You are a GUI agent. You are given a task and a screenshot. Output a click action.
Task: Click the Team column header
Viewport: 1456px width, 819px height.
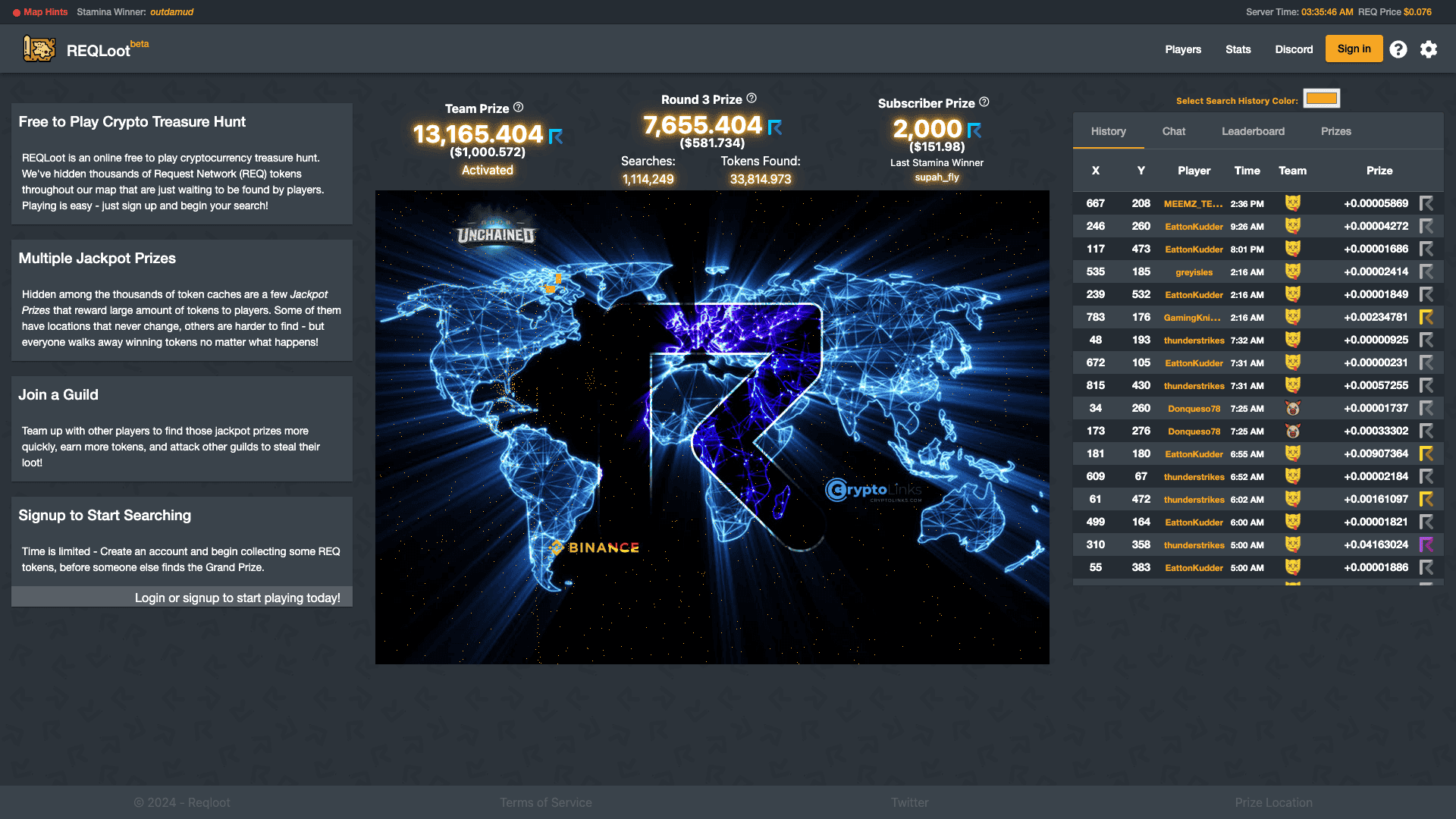1292,171
